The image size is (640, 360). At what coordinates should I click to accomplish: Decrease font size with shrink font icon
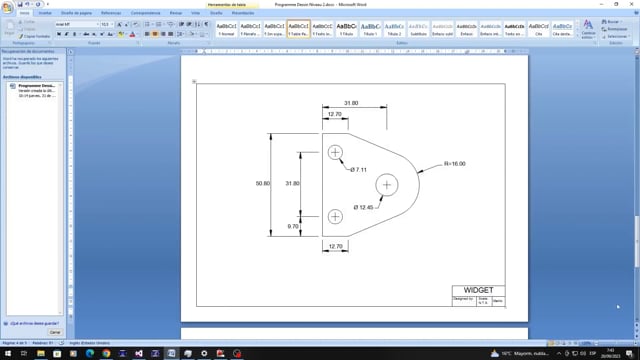pos(127,24)
